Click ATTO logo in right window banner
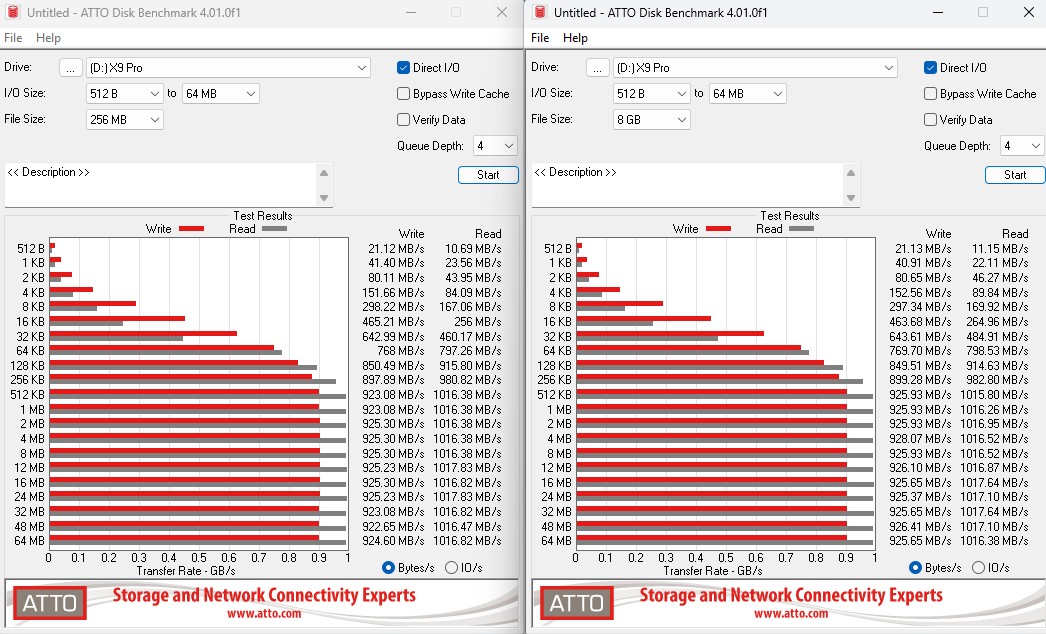Screen dimensions: 1046x634 point(576,603)
